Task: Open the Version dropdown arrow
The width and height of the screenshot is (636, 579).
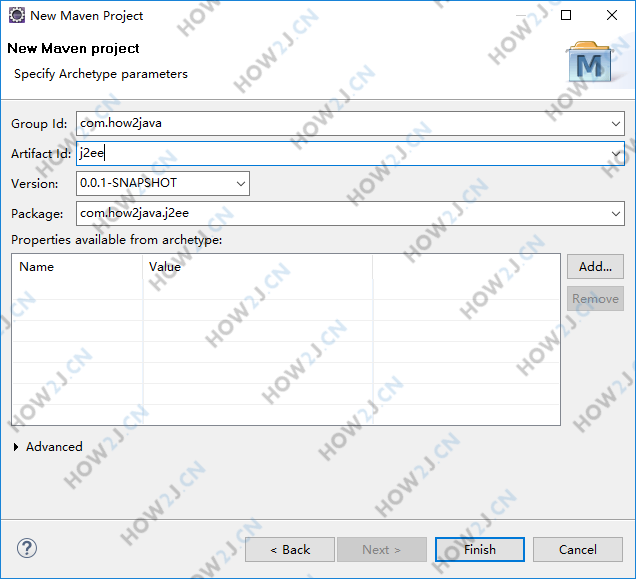Action: (241, 183)
